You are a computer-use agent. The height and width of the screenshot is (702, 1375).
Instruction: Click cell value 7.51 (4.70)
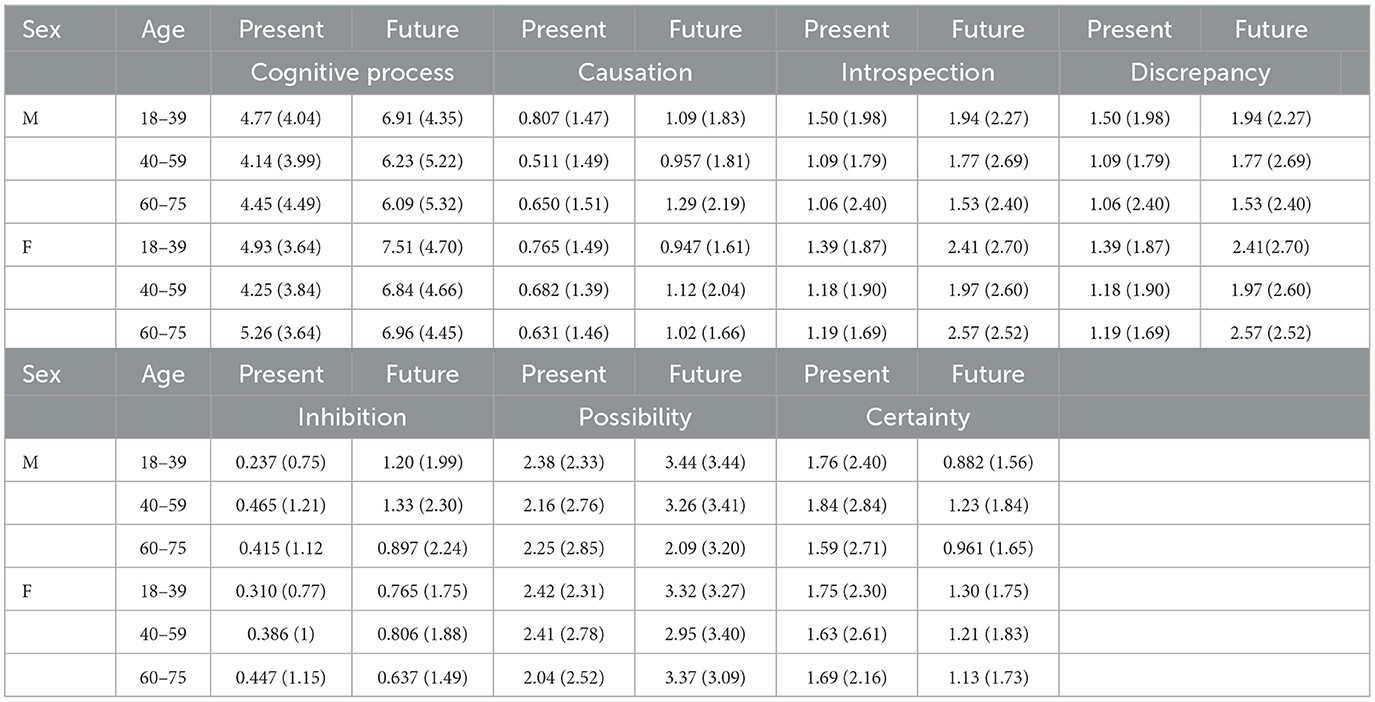[422, 245]
